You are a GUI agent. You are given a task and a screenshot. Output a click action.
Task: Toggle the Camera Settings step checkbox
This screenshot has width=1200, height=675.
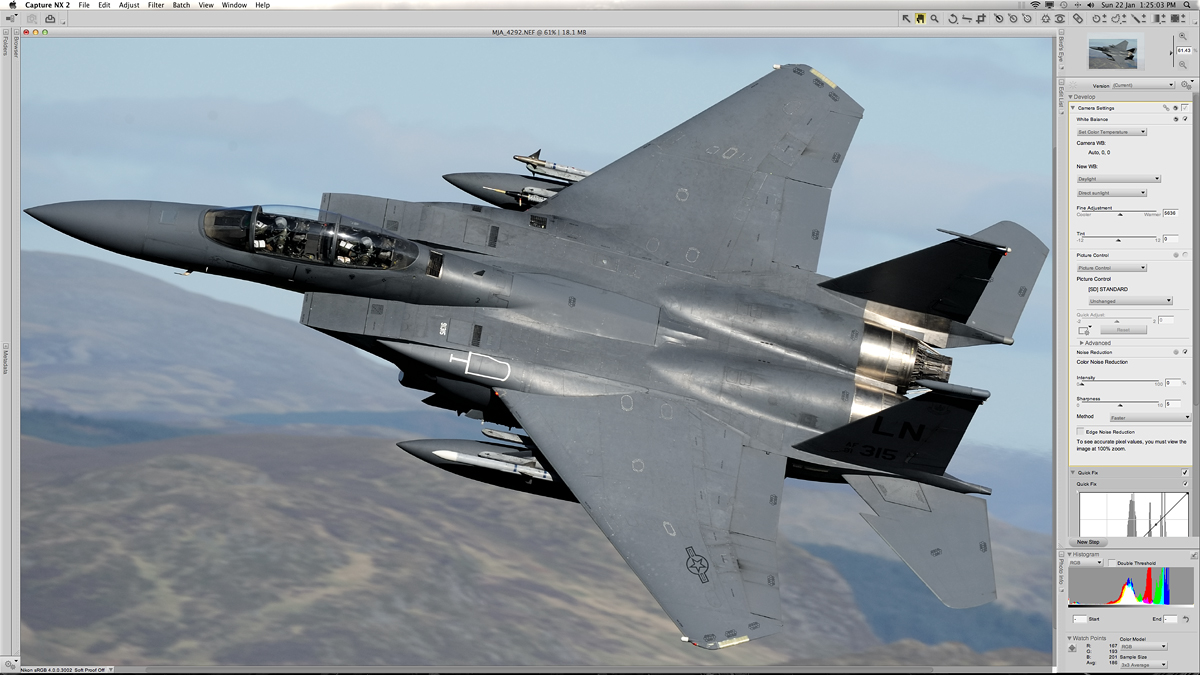click(1185, 108)
